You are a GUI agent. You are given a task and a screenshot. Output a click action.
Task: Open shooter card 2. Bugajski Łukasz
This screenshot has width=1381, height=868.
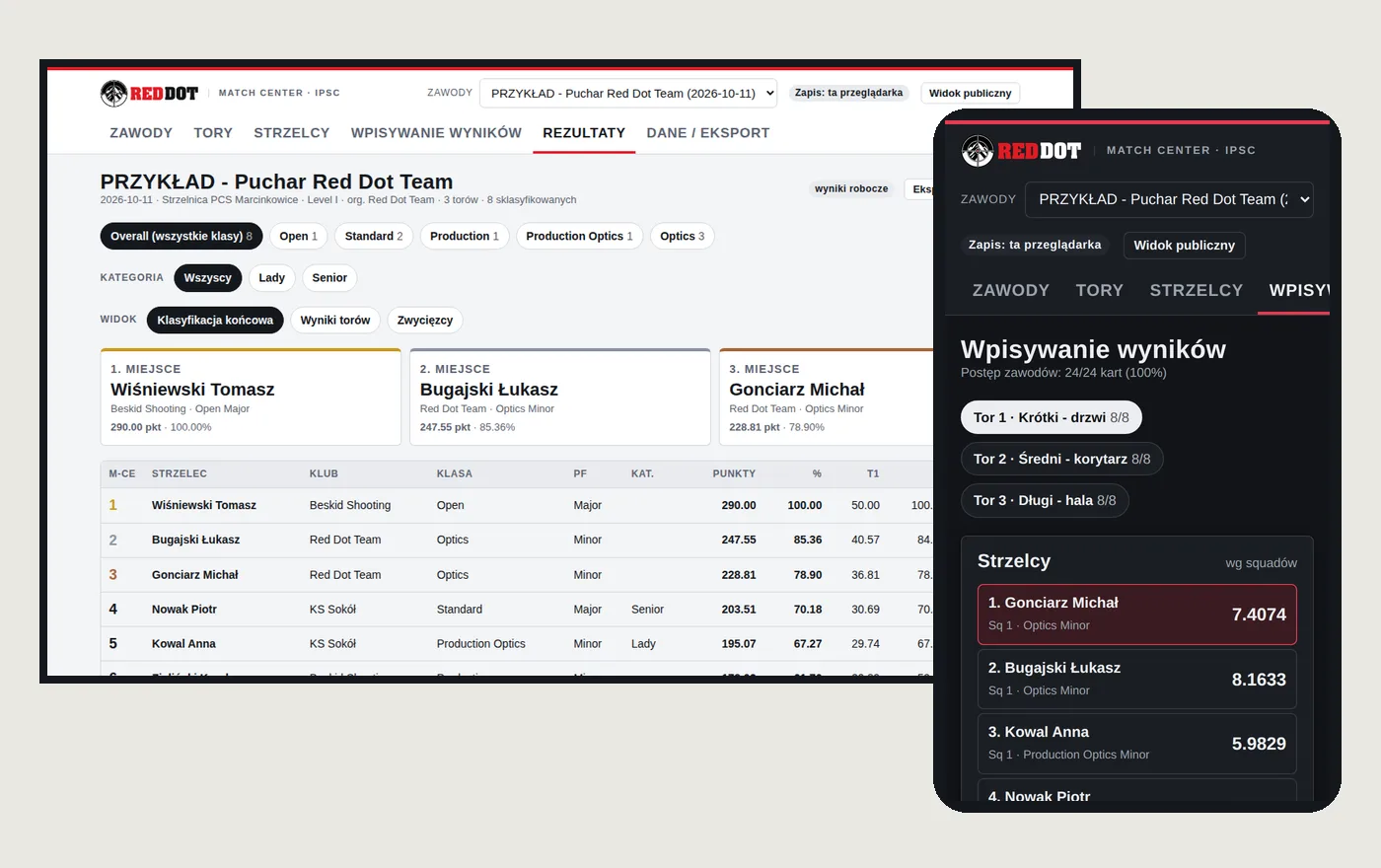coord(1137,680)
